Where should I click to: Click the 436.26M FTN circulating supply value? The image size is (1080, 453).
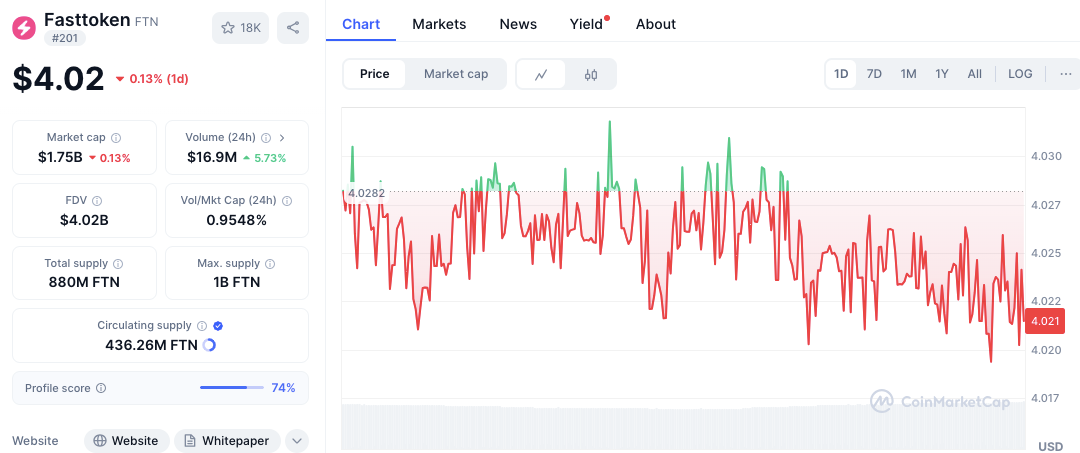point(152,345)
